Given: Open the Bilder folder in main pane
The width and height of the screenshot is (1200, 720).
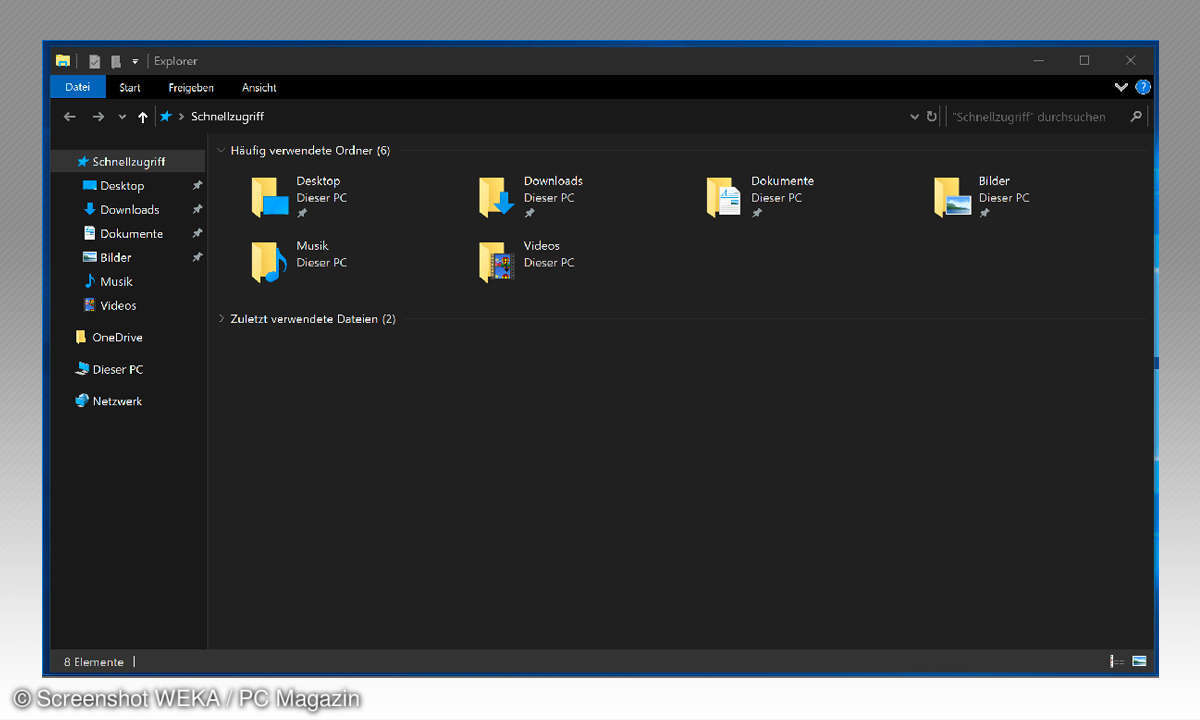Looking at the screenshot, I should (x=952, y=197).
